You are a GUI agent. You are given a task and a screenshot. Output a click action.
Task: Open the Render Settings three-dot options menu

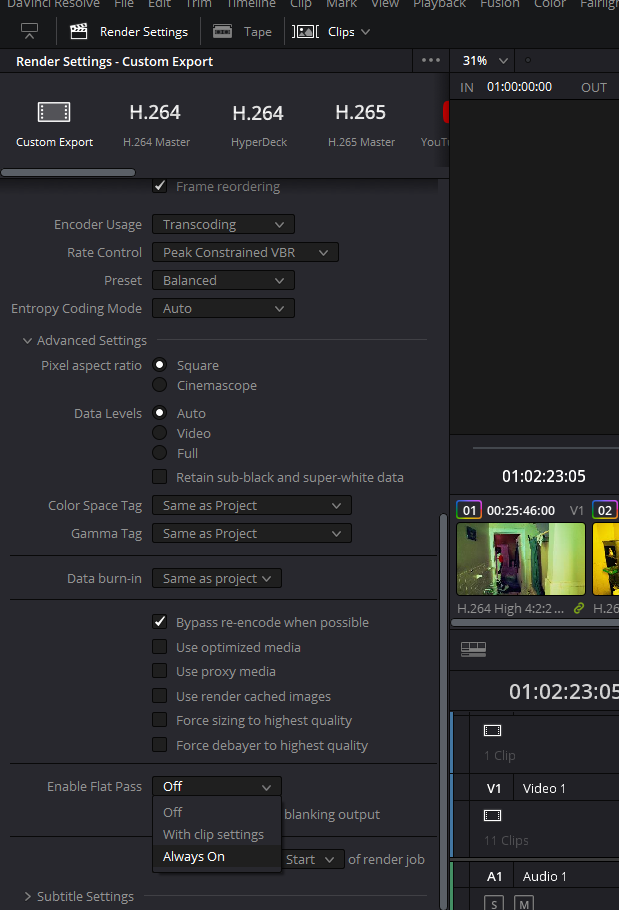point(430,60)
